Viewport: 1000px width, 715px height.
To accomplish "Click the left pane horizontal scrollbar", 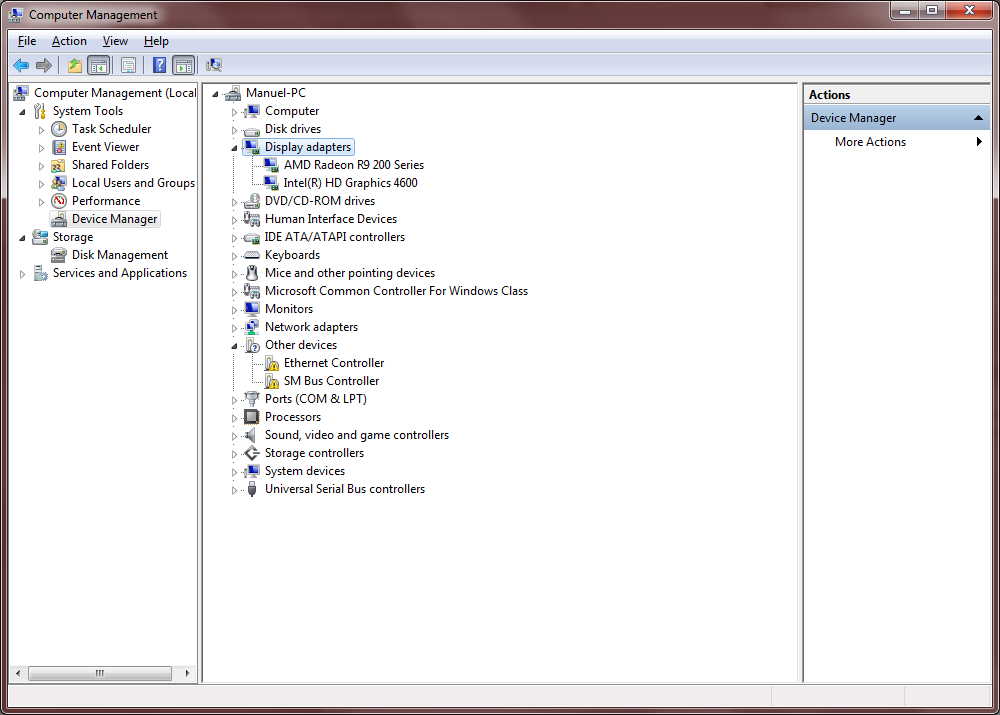I will [x=100, y=674].
